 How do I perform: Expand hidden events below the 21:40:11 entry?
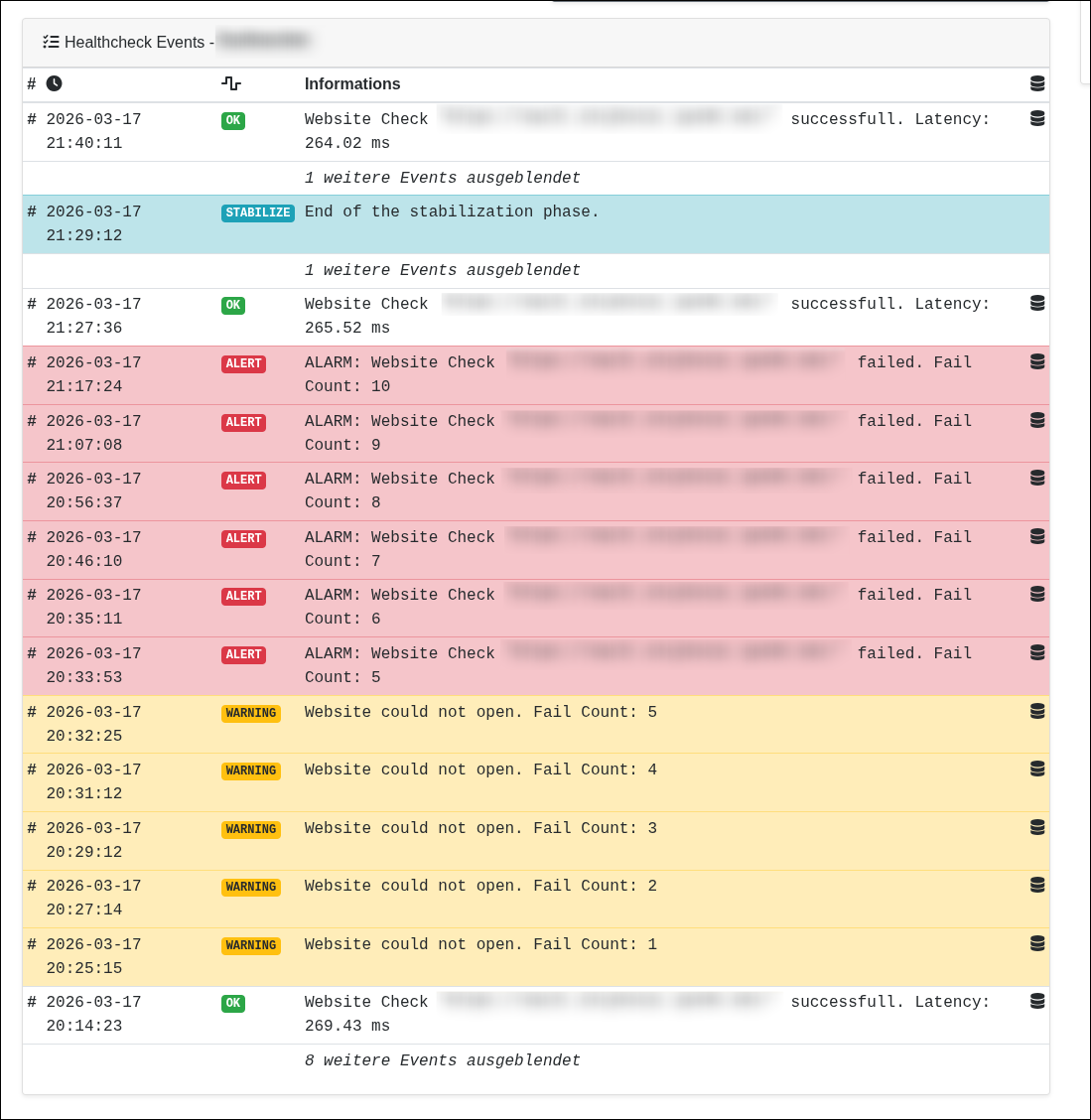(442, 178)
